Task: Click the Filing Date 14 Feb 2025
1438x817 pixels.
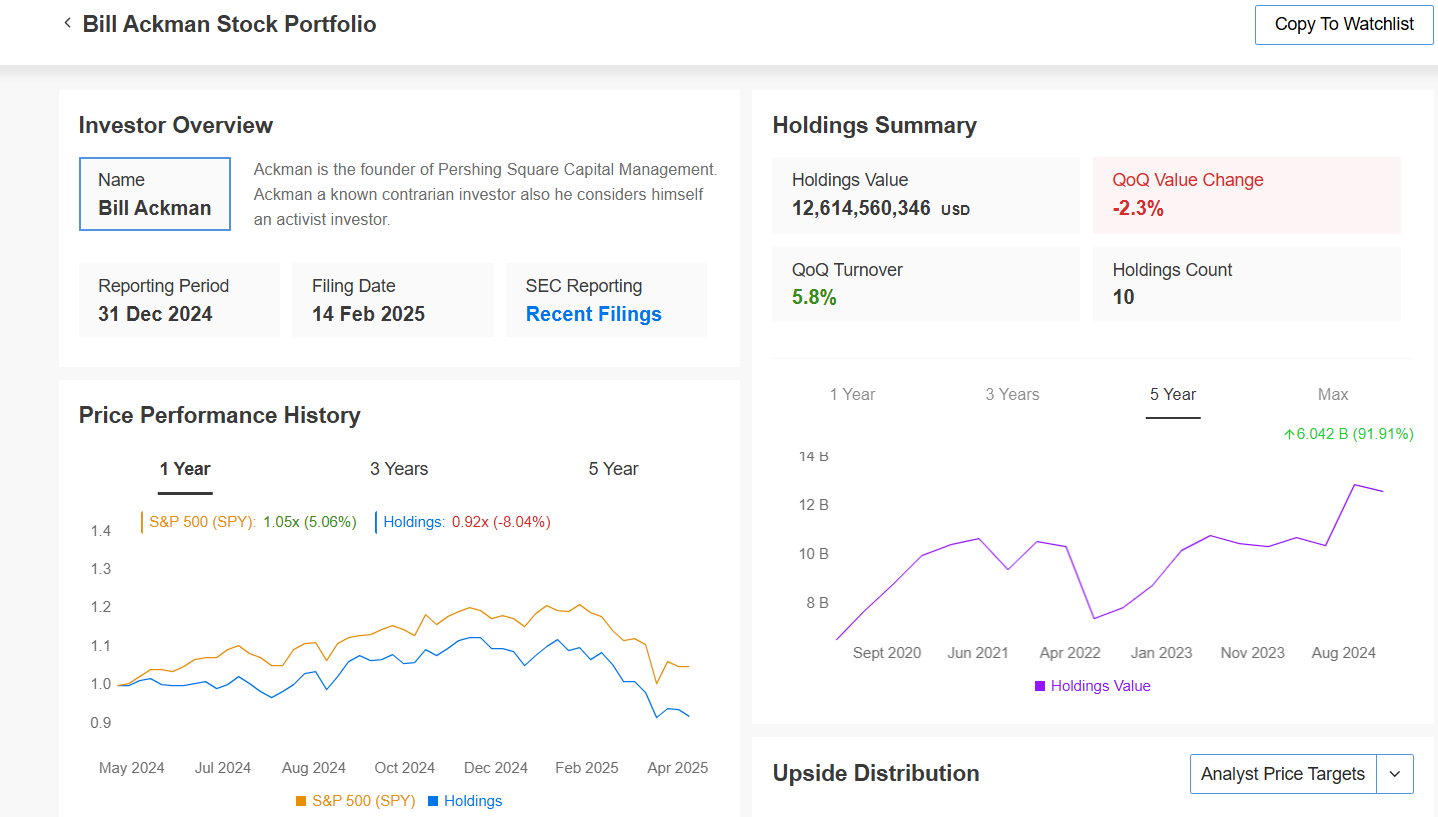Action: pyautogui.click(x=393, y=300)
